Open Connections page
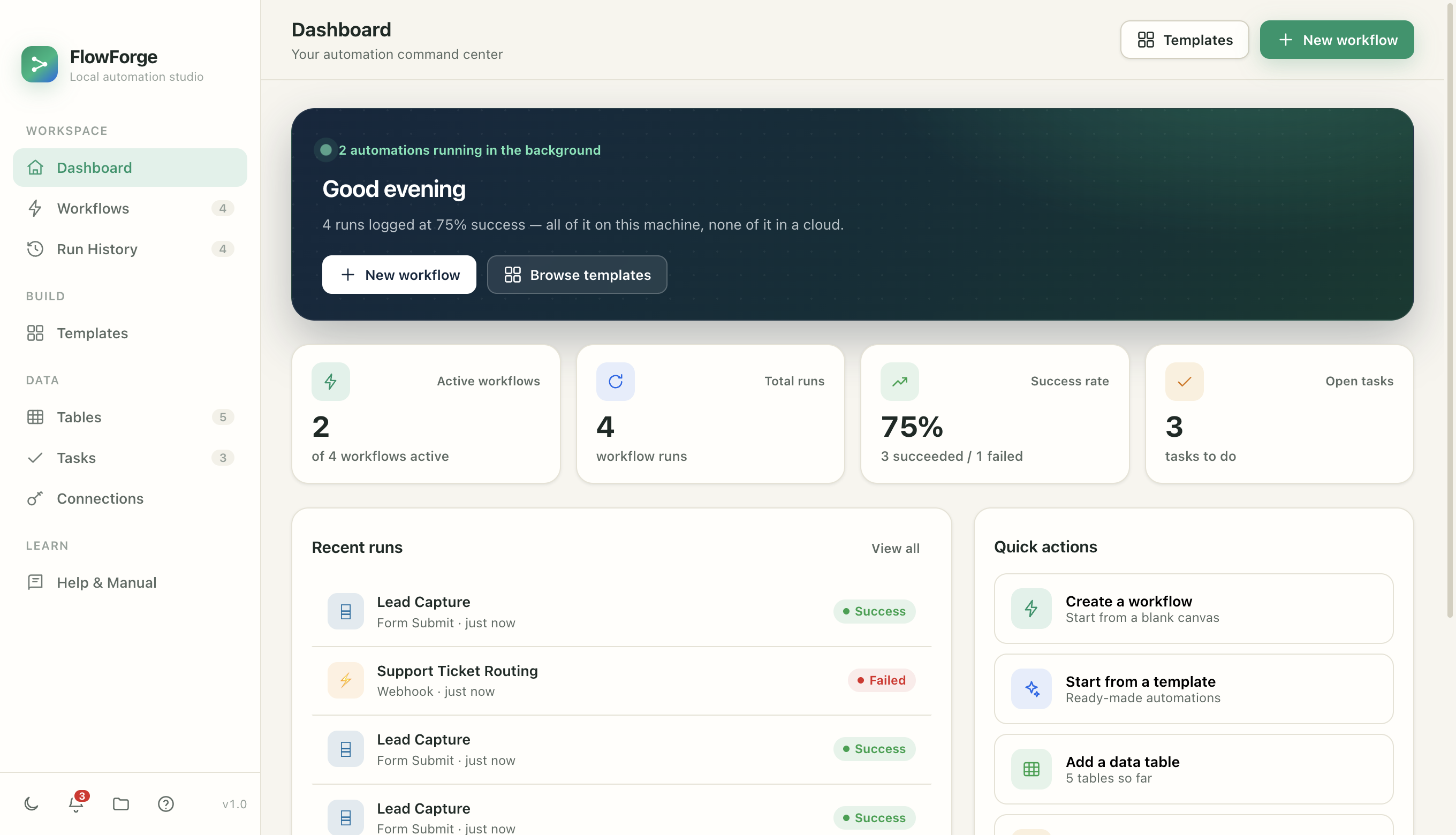Image resolution: width=1456 pixels, height=835 pixels. [130, 498]
